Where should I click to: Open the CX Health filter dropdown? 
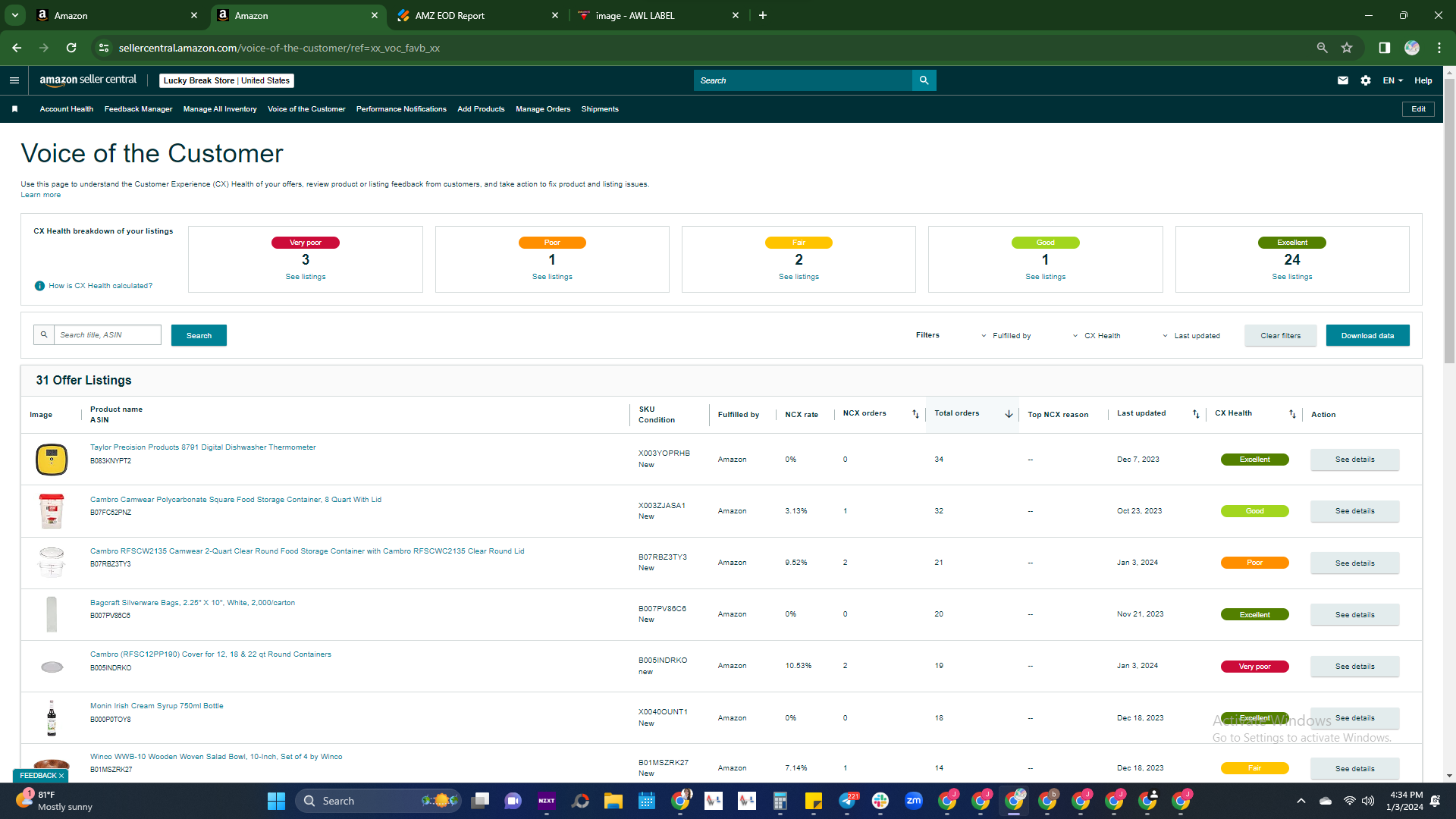click(1097, 336)
